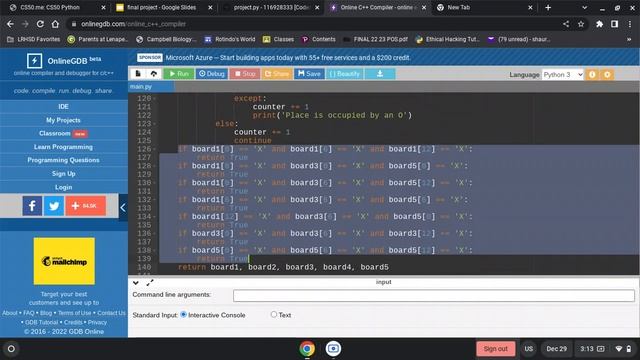Click the browser back arrow
This screenshot has width=640, height=360.
(10, 24)
